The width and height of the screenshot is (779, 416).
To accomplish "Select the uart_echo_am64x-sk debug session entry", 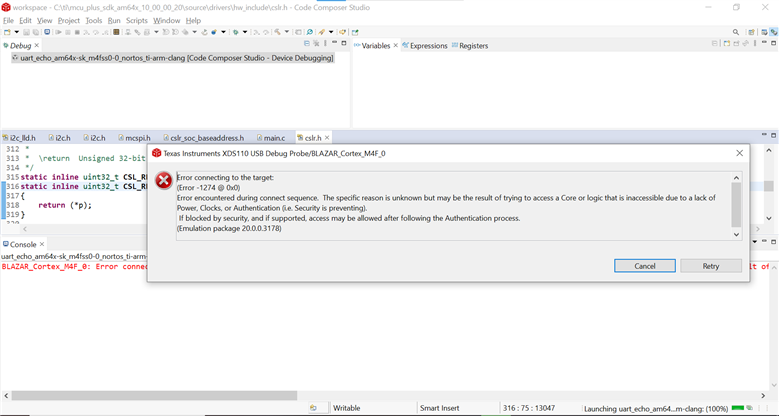I will coord(172,58).
